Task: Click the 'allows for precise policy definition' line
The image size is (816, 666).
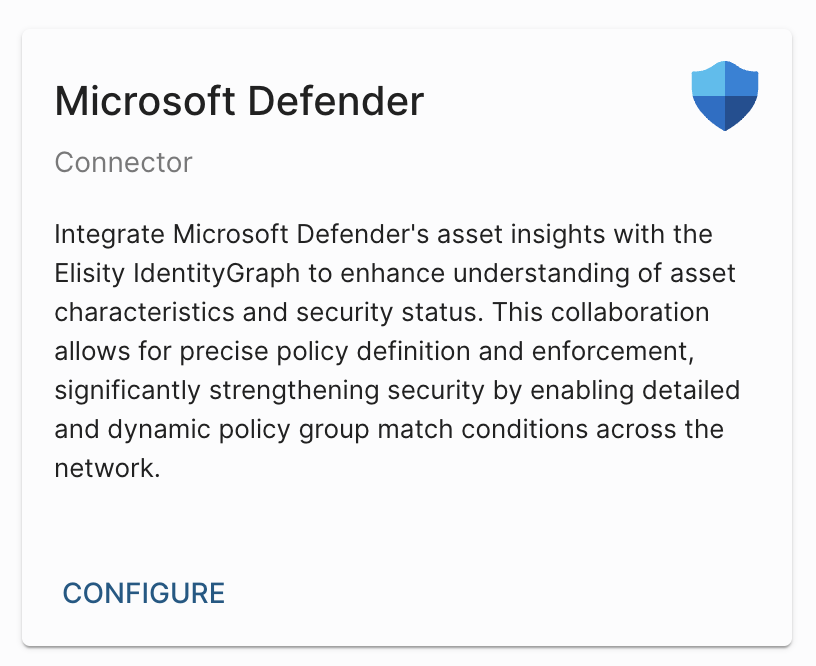Action: [x=263, y=352]
